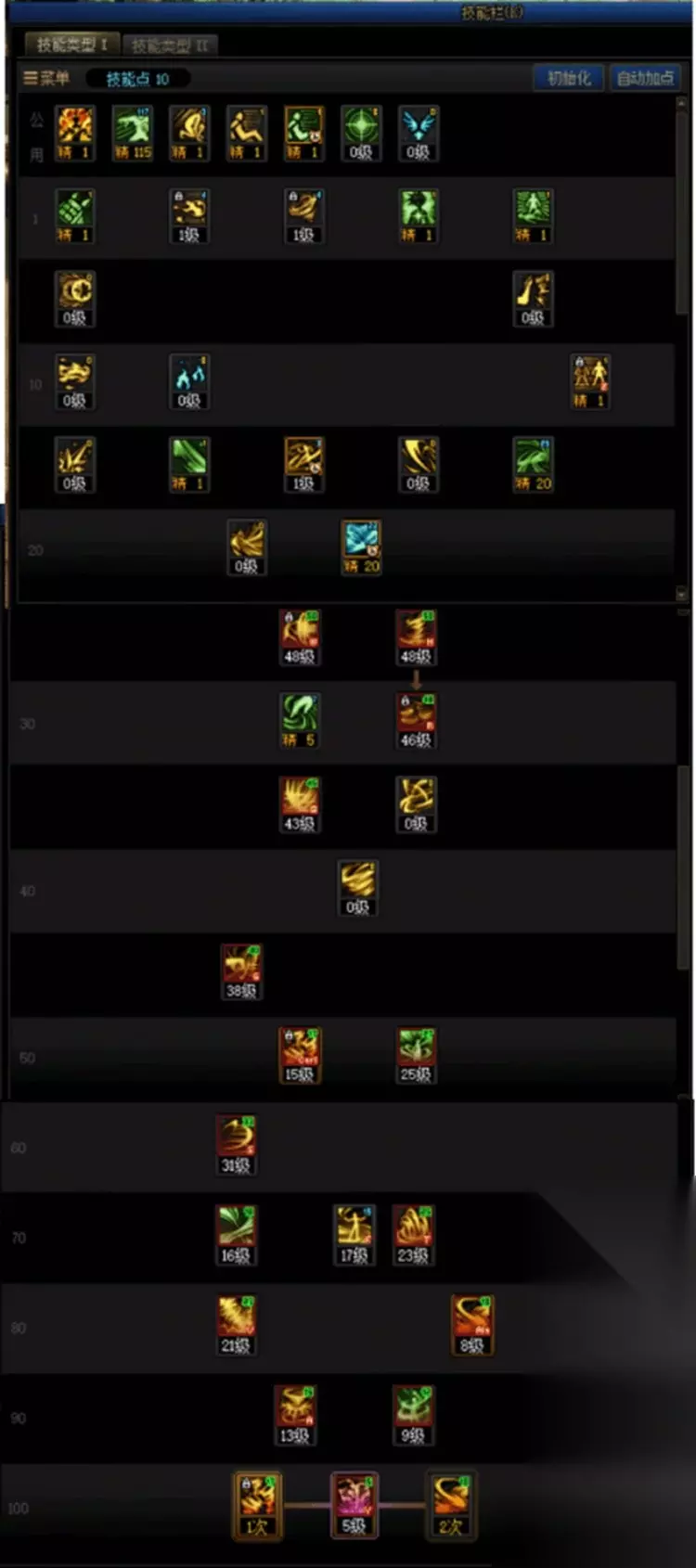Screen dimensions: 696x1568
Task: Select the skill icon at level 38级
Action: 241,971
